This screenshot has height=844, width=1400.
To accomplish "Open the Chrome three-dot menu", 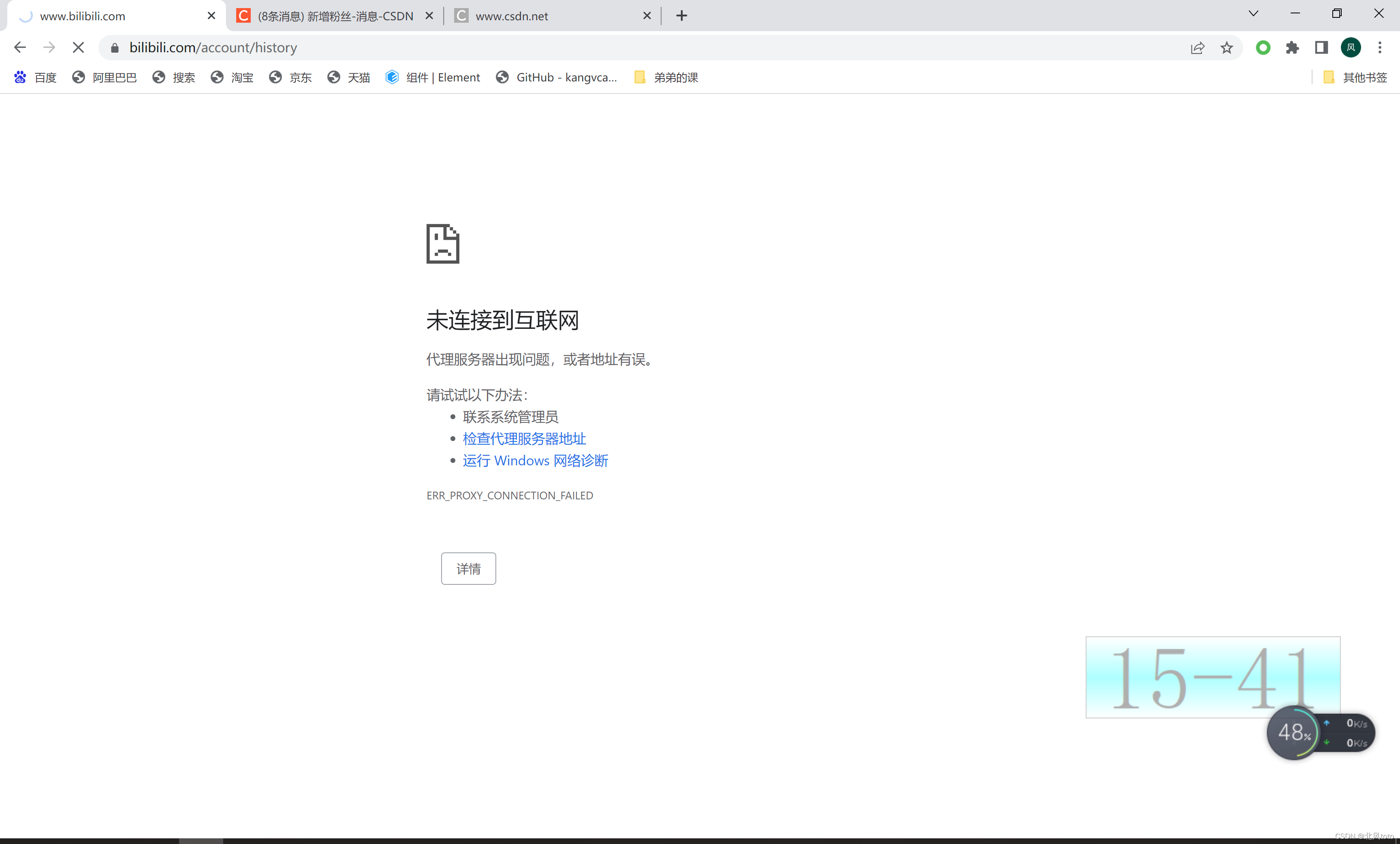I will pos(1381,48).
